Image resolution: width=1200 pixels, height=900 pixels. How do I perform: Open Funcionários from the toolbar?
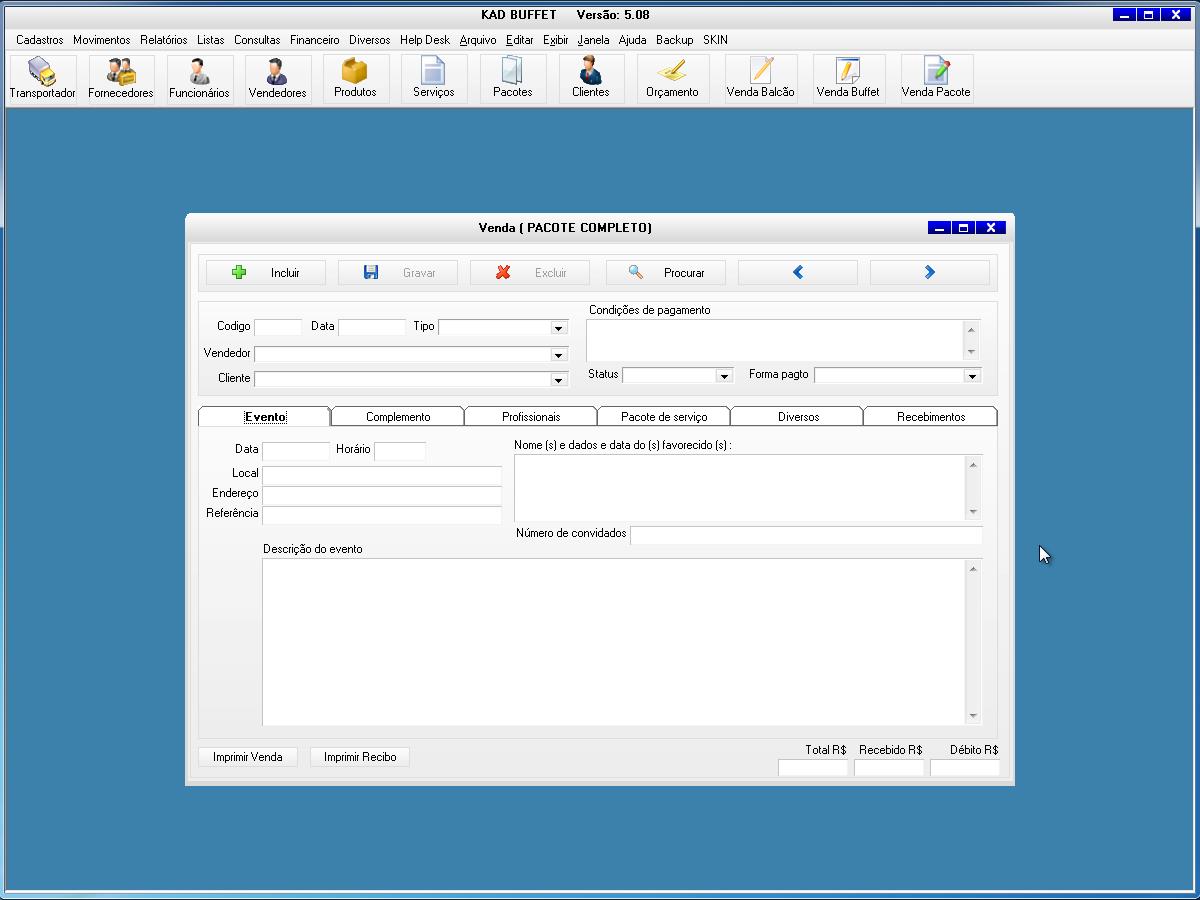coord(199,79)
